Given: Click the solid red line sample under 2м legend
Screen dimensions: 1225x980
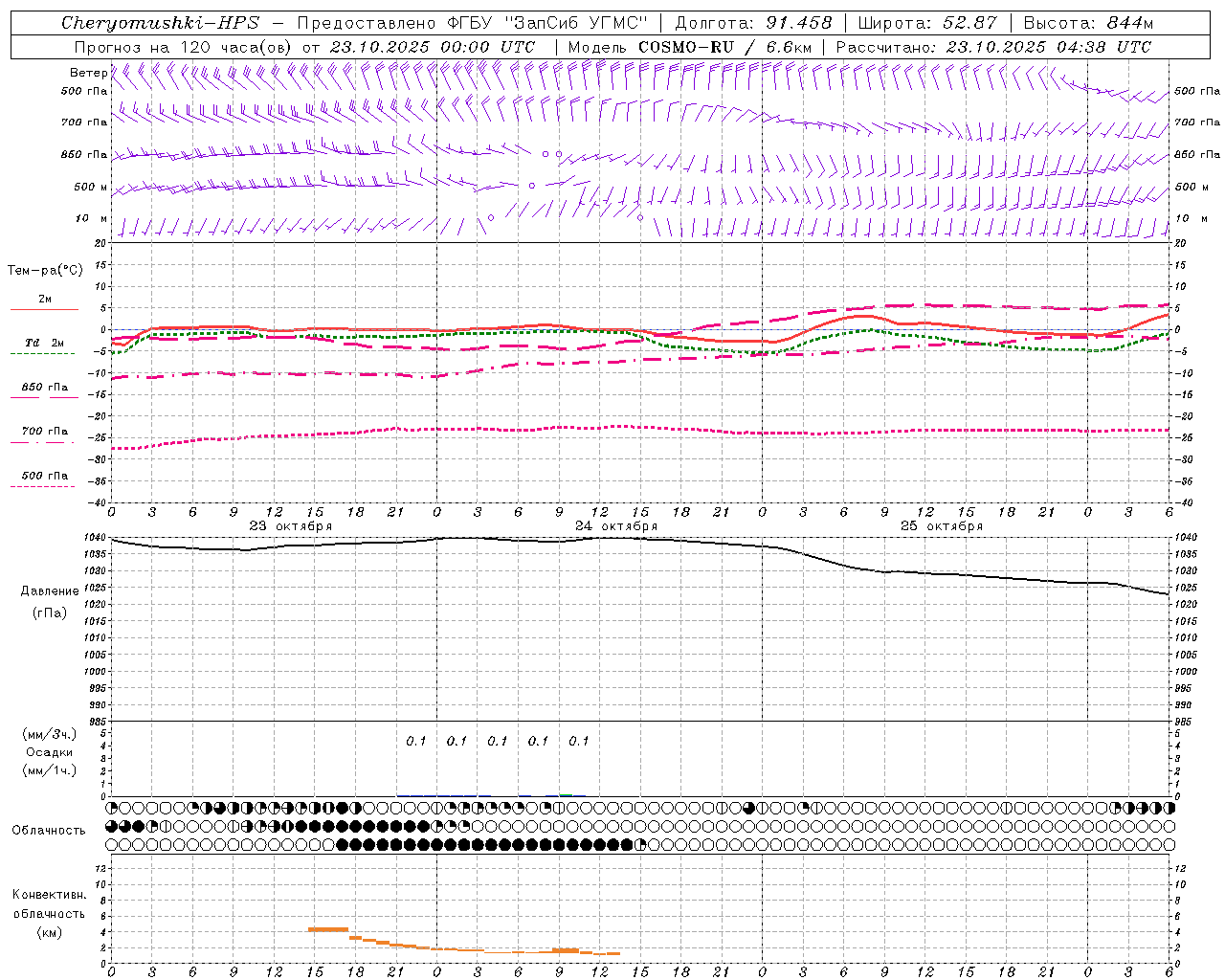Looking at the screenshot, I should click(x=44, y=310).
